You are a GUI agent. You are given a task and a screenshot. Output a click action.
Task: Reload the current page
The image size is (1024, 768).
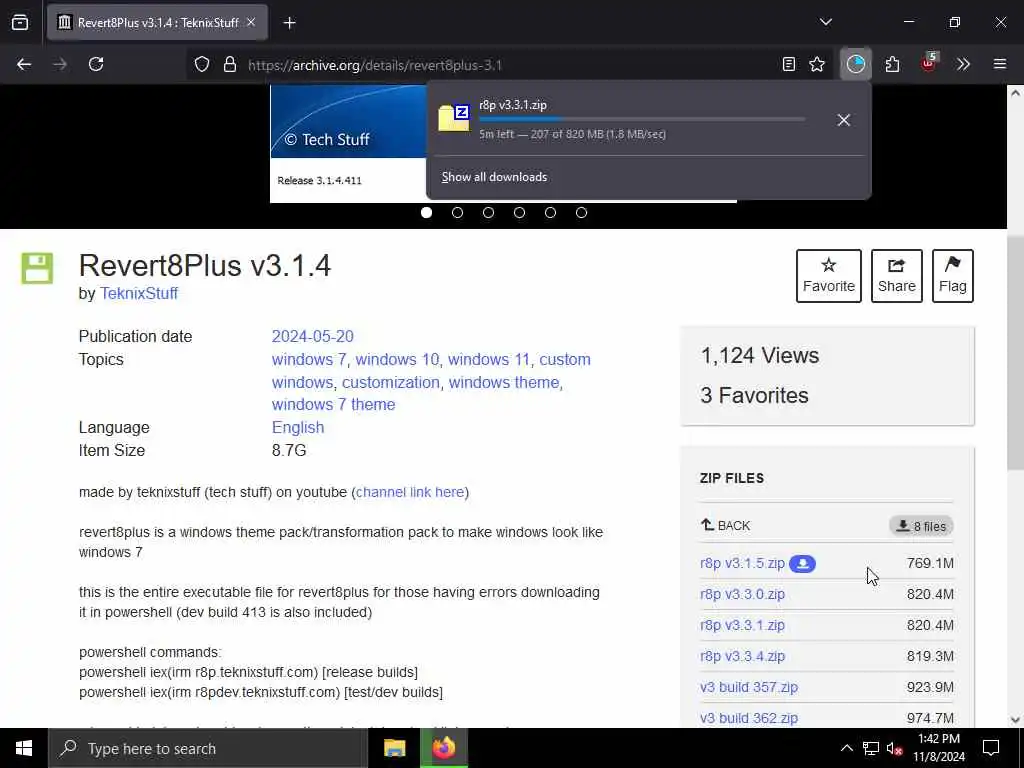[x=96, y=64]
